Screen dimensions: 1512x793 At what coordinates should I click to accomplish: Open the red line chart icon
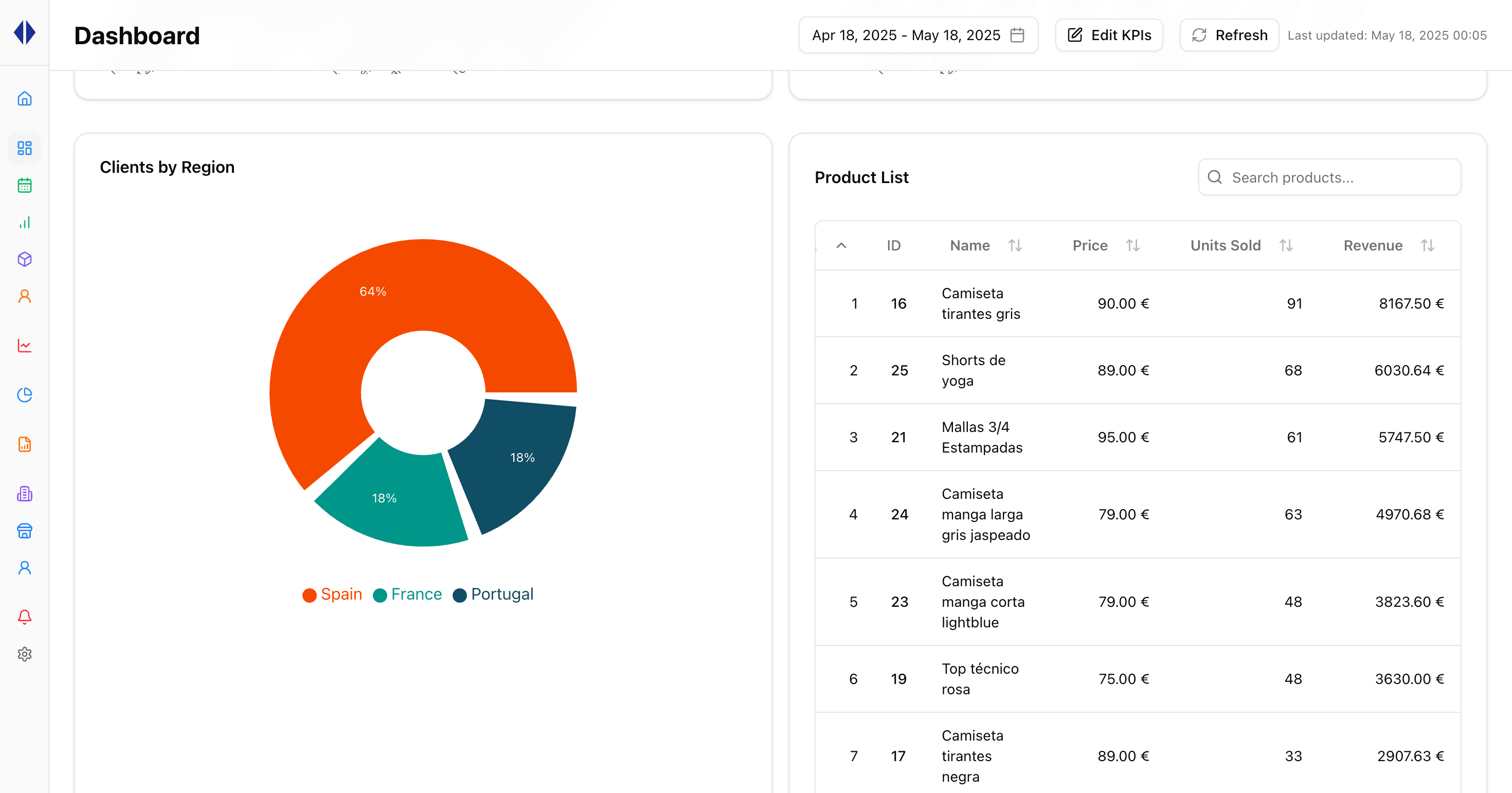click(25, 346)
